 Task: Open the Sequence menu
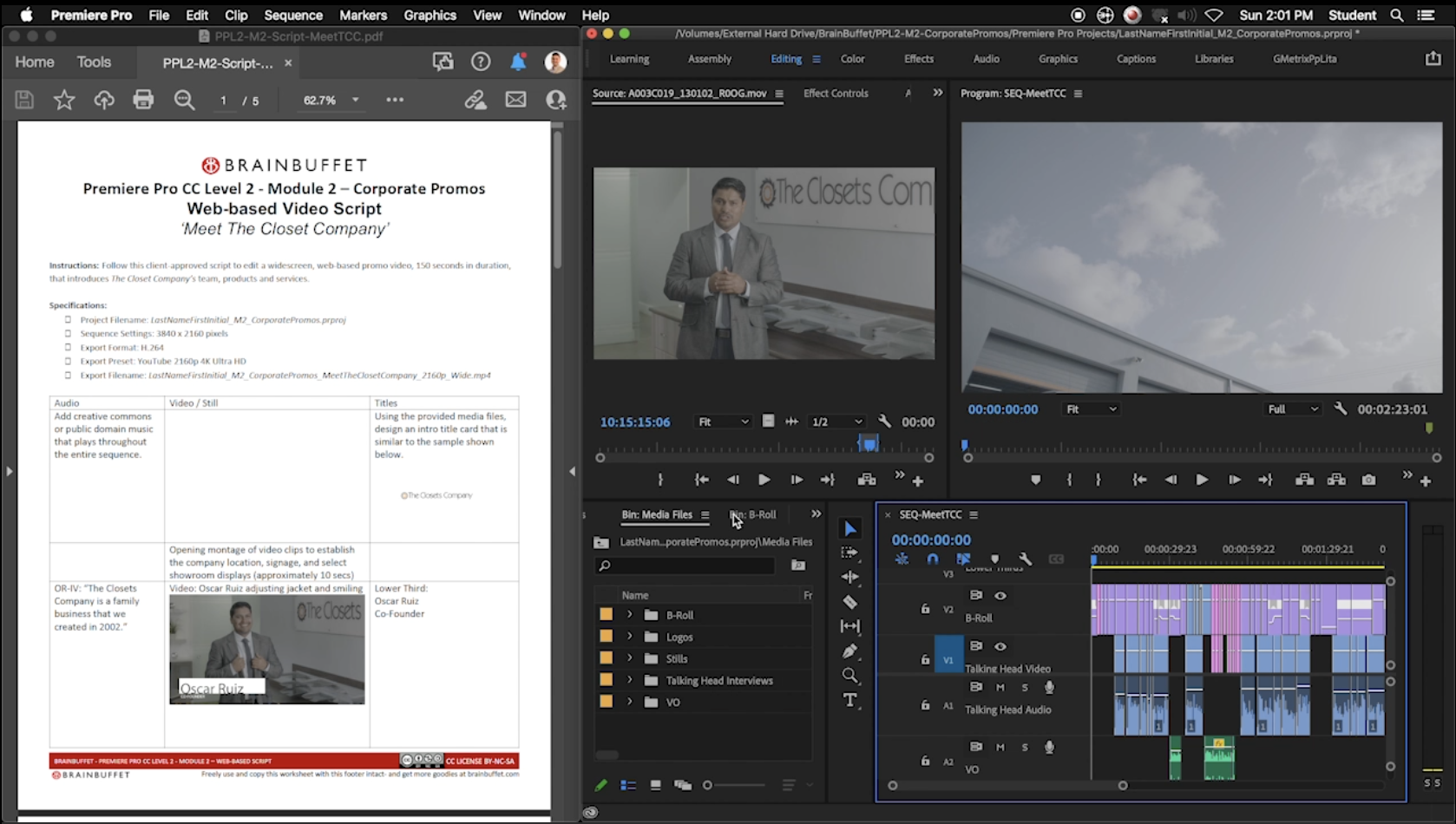(x=293, y=15)
